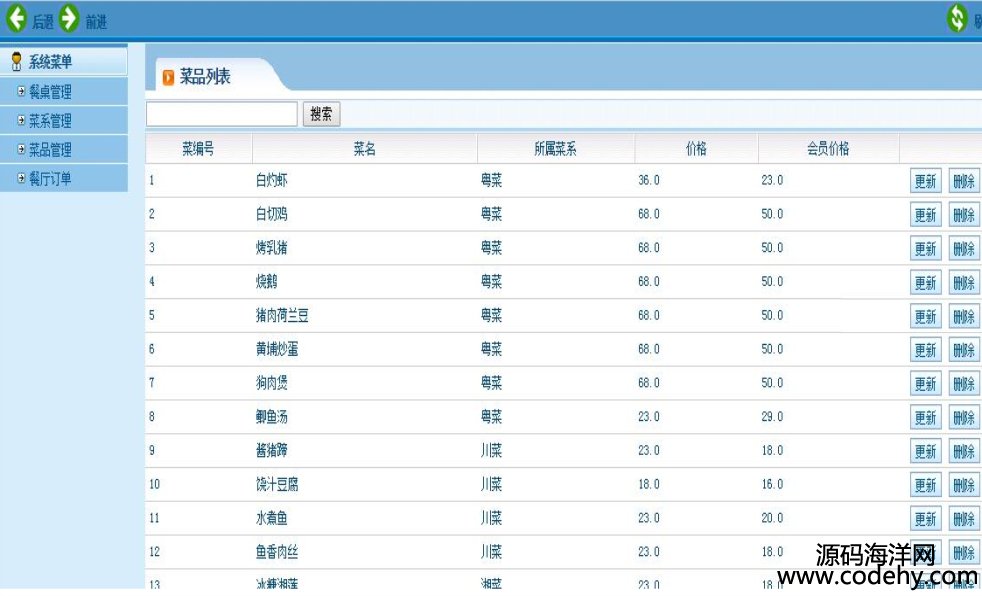Click the 菜名 column header
The height and width of the screenshot is (596, 982).
pos(364,148)
